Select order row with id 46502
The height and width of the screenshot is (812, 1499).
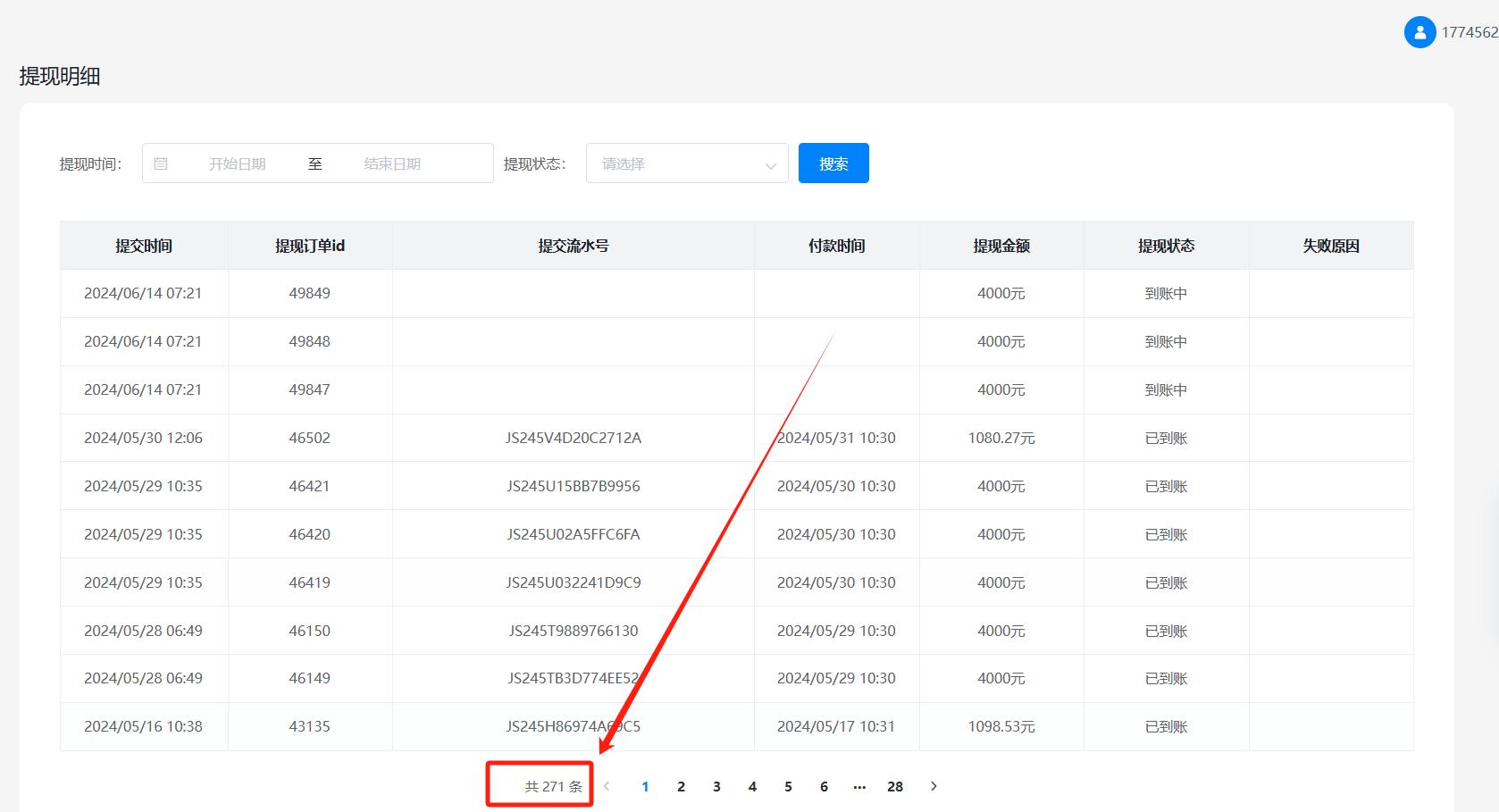click(x=310, y=438)
